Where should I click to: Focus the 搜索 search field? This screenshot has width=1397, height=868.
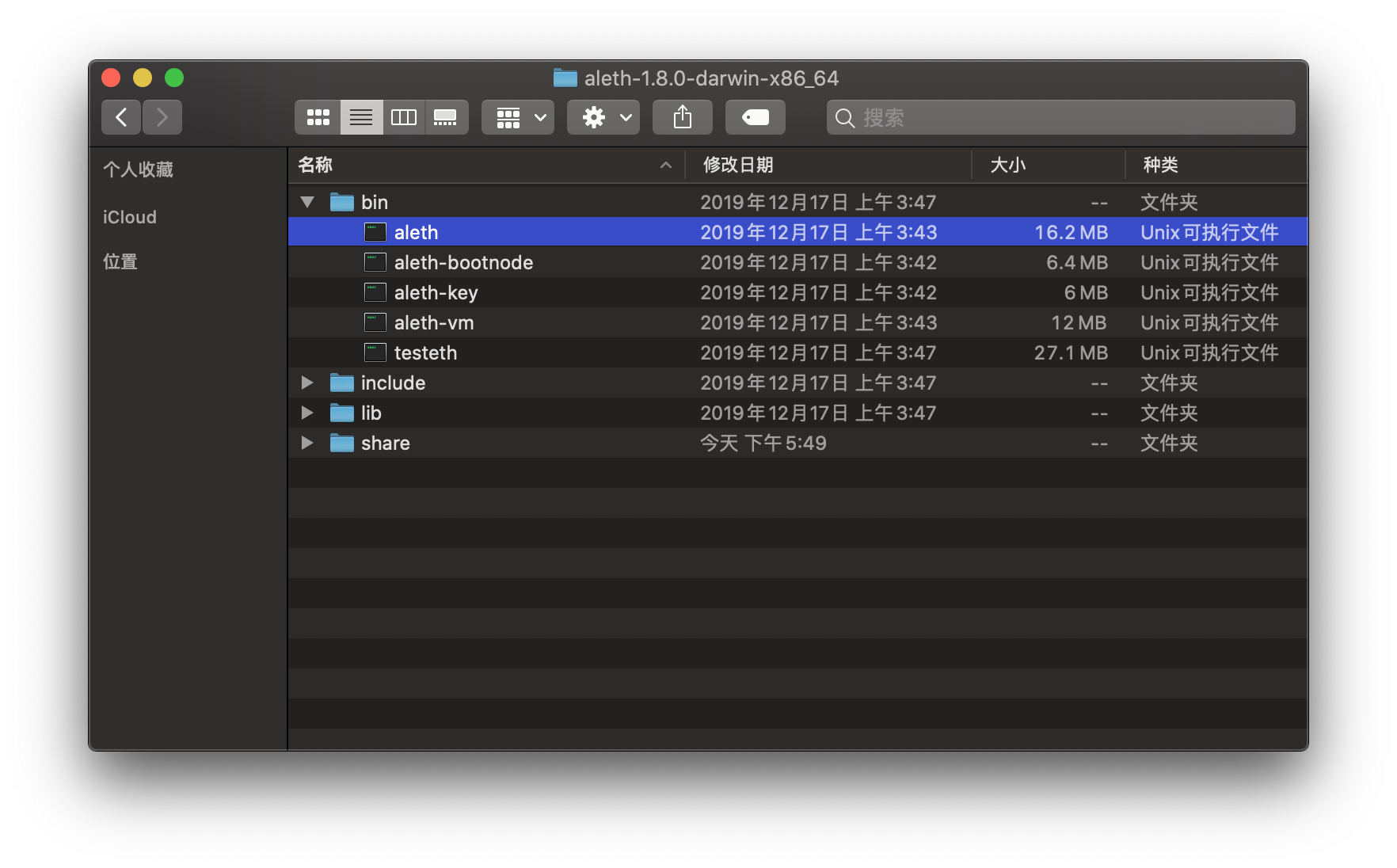(x=1061, y=117)
